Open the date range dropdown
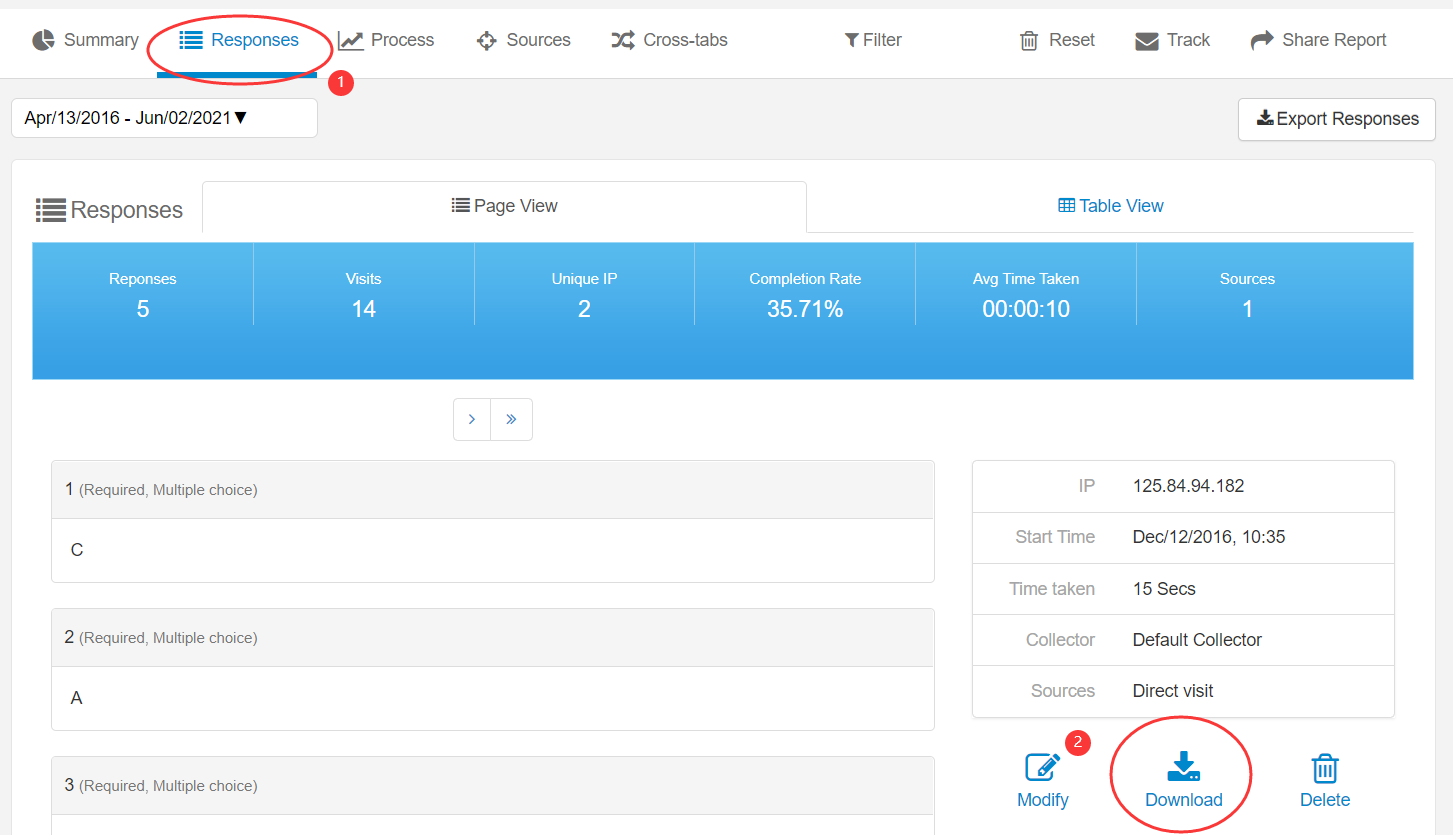 (x=164, y=118)
